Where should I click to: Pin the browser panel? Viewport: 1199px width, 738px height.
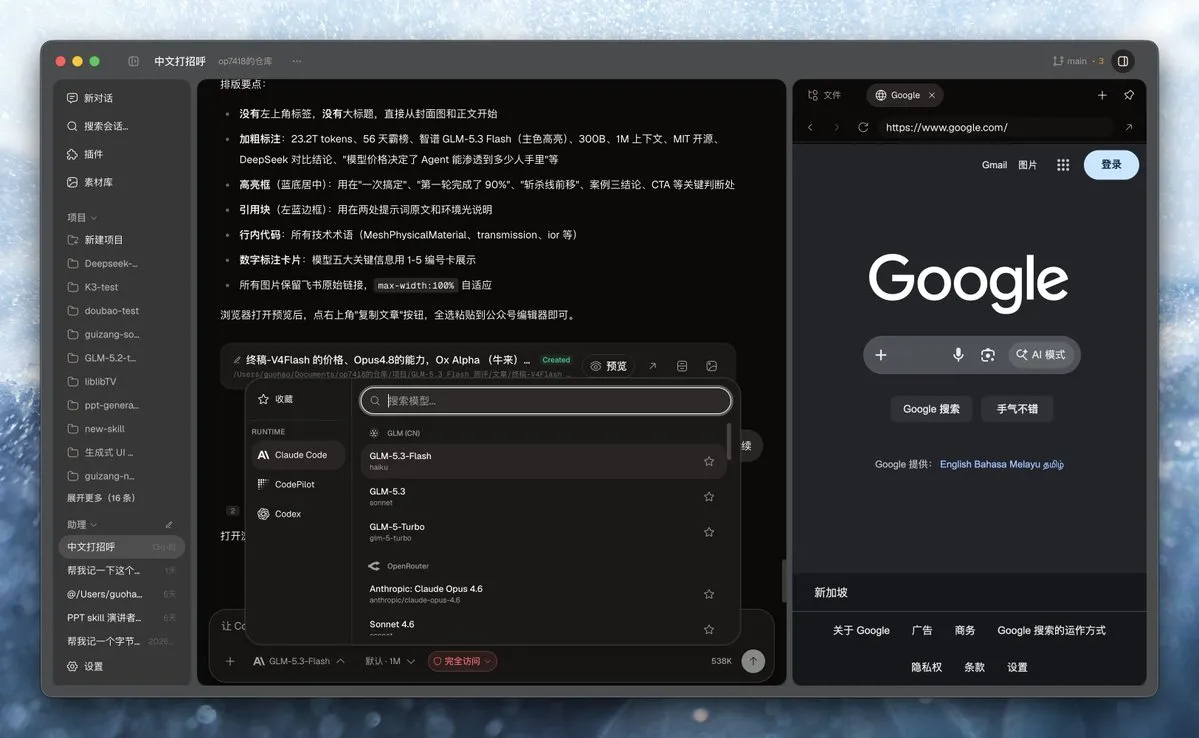tap(1129, 96)
